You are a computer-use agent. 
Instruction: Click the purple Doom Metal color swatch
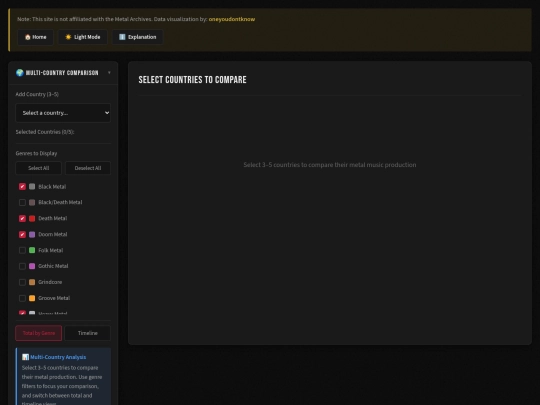[32, 235]
